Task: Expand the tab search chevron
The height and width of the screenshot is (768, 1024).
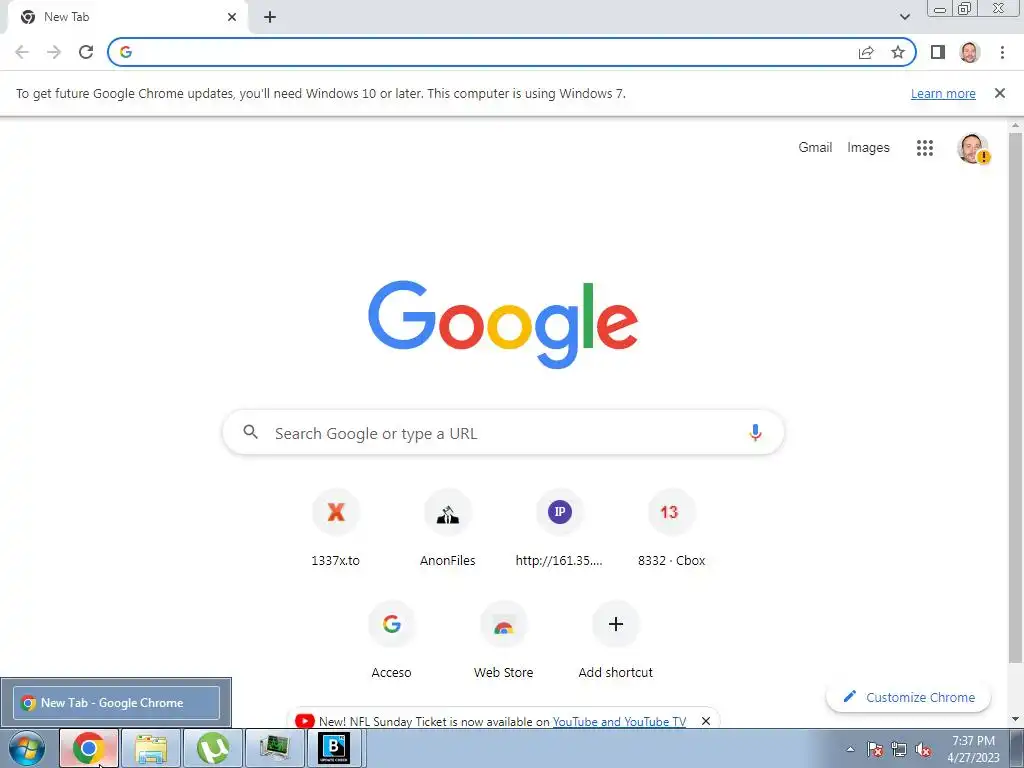Action: coord(904,17)
